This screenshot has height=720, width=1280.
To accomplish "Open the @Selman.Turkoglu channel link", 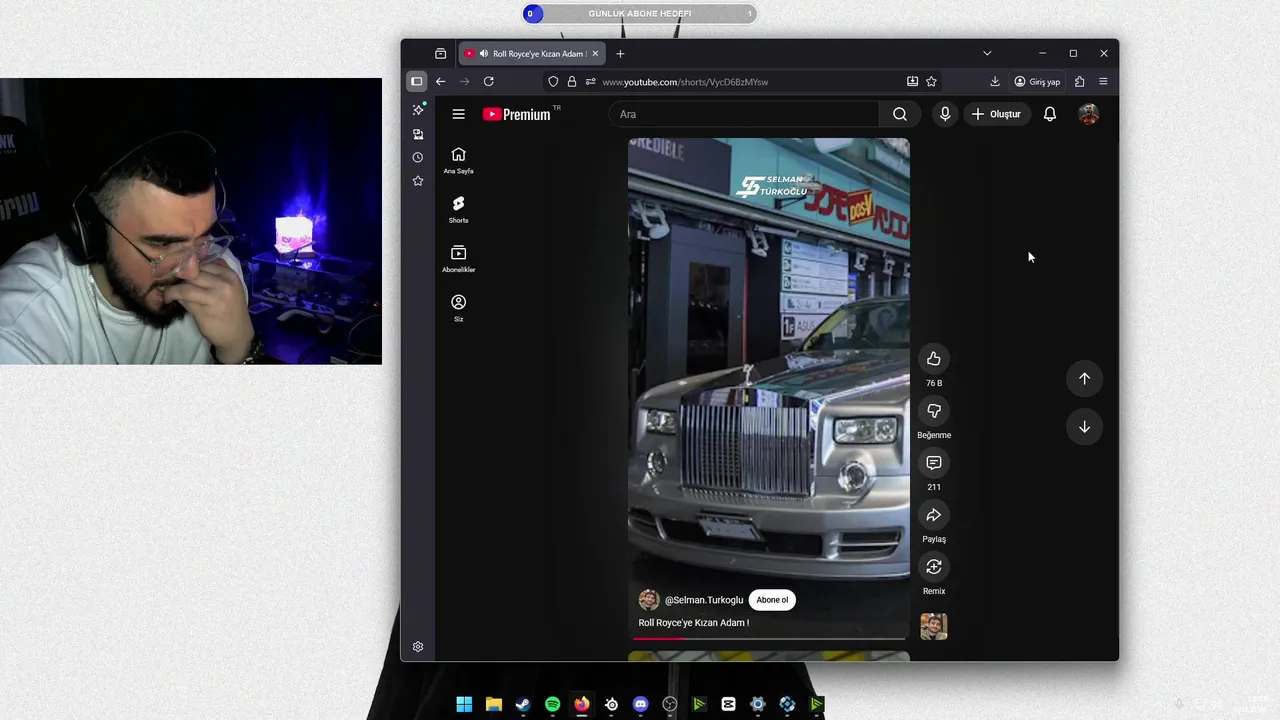I will (x=704, y=600).
